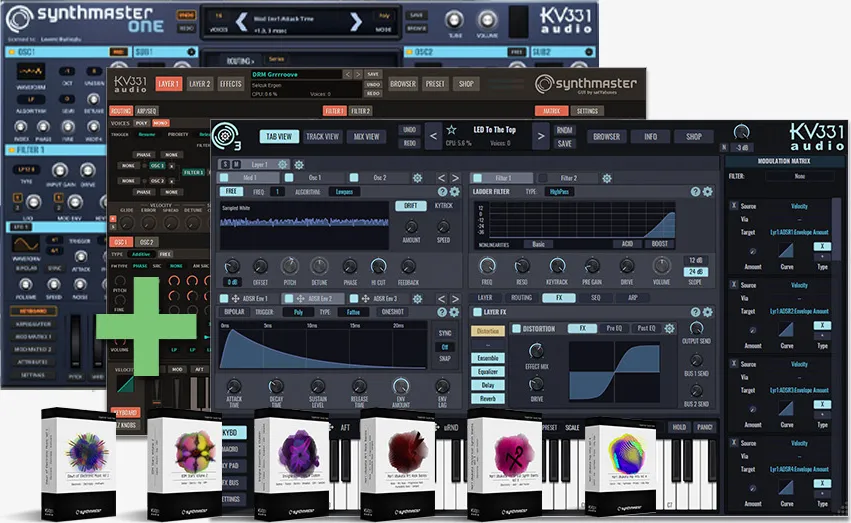Enable the Filter 2 checkbox

[542, 178]
